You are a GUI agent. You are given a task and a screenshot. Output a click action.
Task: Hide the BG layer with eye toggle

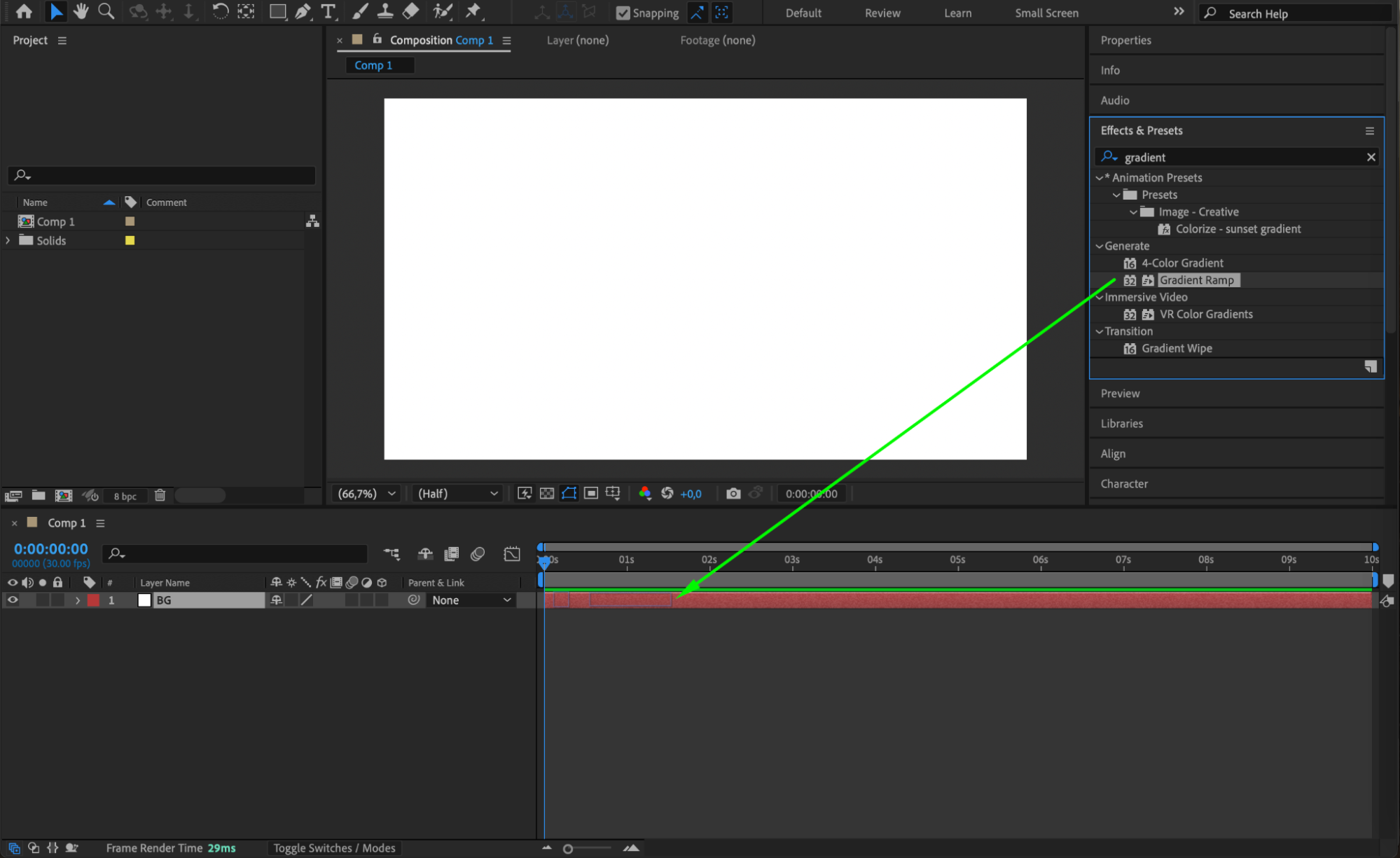(13, 600)
